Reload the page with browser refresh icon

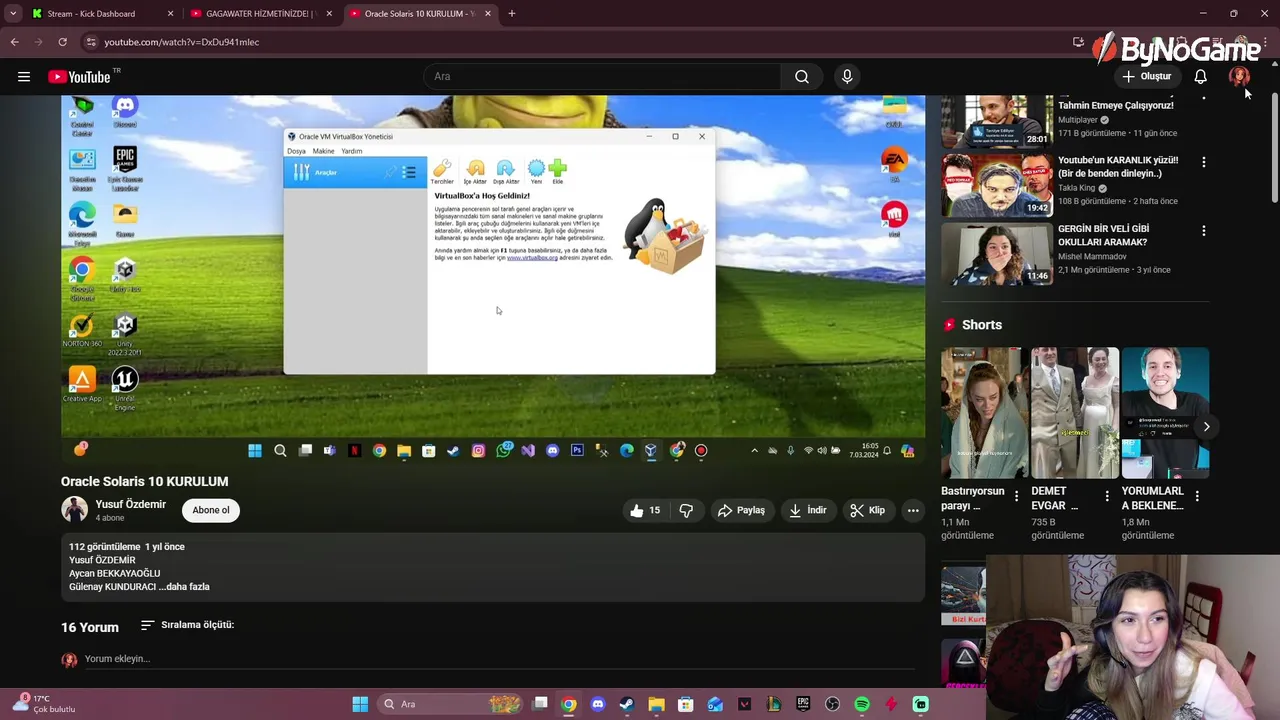62,42
